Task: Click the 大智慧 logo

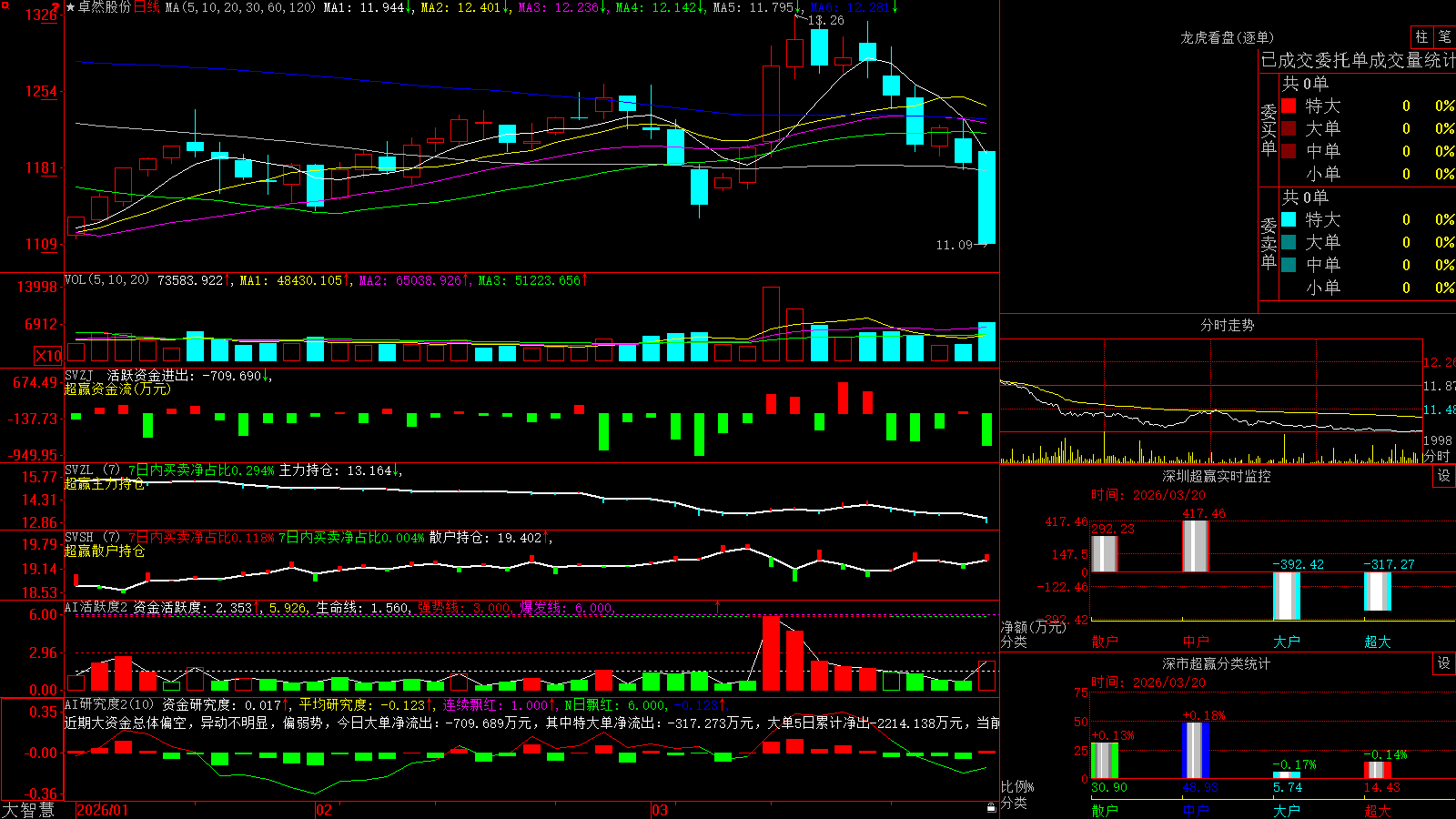Action: (28, 809)
